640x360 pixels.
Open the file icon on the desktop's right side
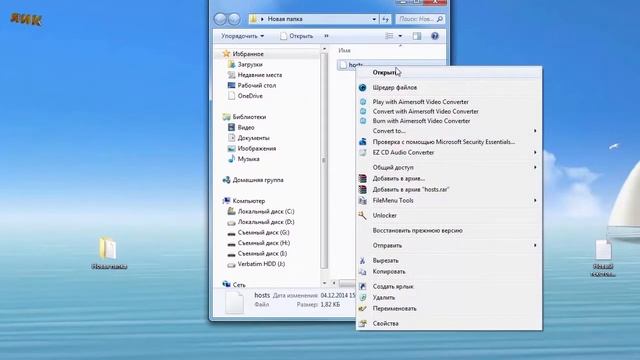[x=603, y=249]
